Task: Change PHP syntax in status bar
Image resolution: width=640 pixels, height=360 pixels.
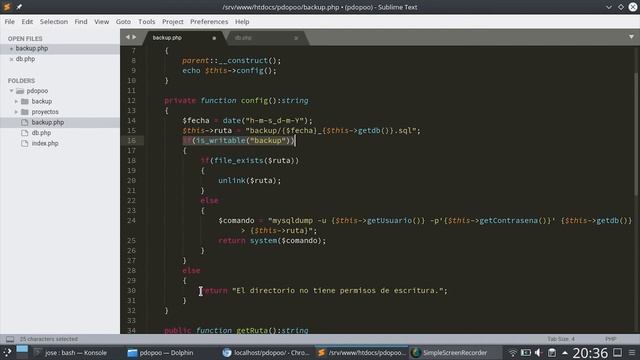Action: pyautogui.click(x=610, y=339)
